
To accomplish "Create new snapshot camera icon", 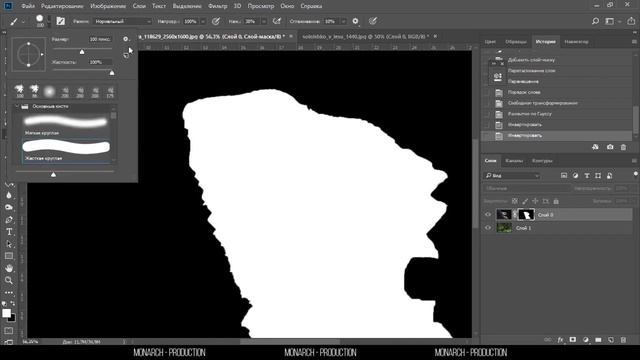I will pos(610,147).
